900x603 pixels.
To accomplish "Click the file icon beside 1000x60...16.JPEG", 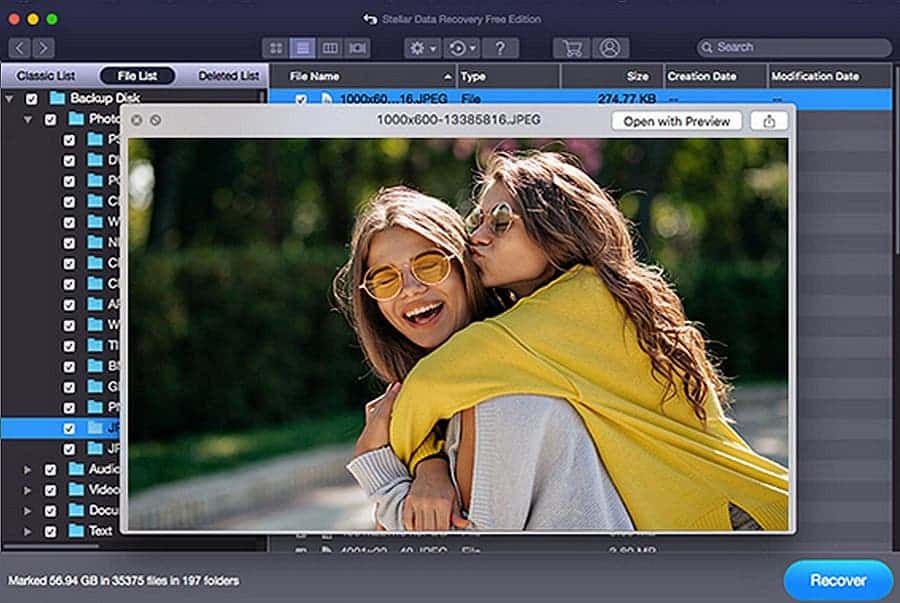I will pos(327,99).
